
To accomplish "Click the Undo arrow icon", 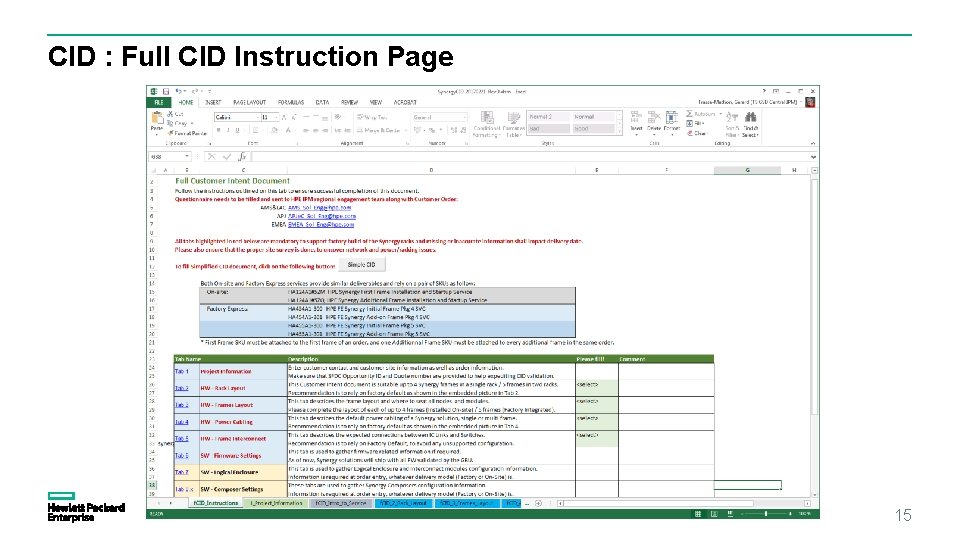I will click(x=178, y=91).
